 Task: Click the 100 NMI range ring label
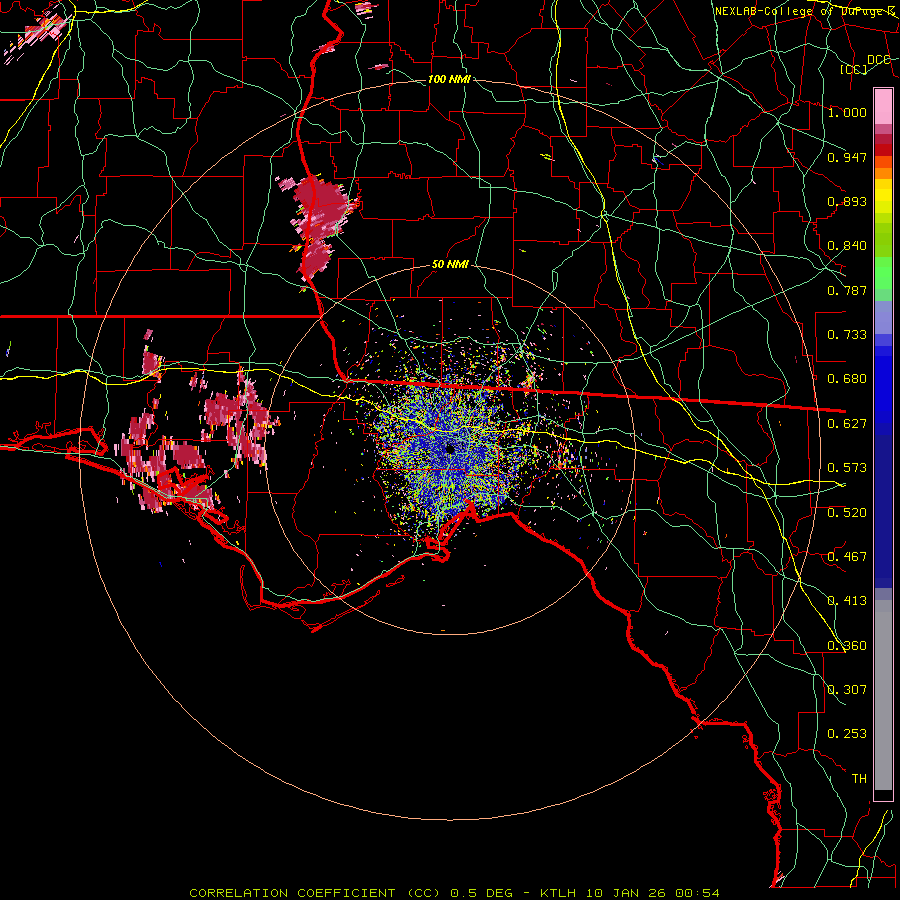[x=449, y=79]
